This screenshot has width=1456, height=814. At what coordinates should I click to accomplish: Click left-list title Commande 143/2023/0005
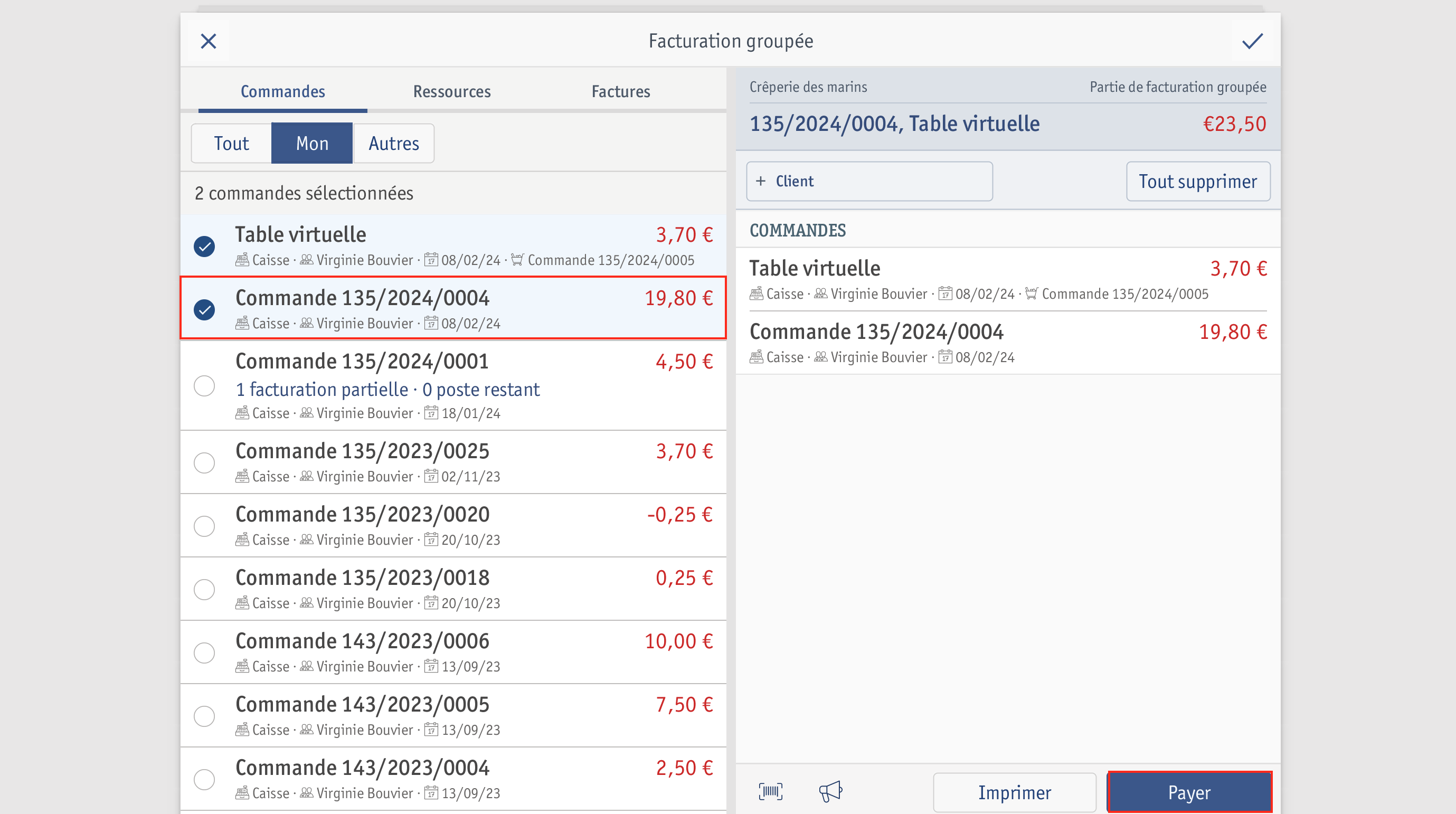(362, 704)
